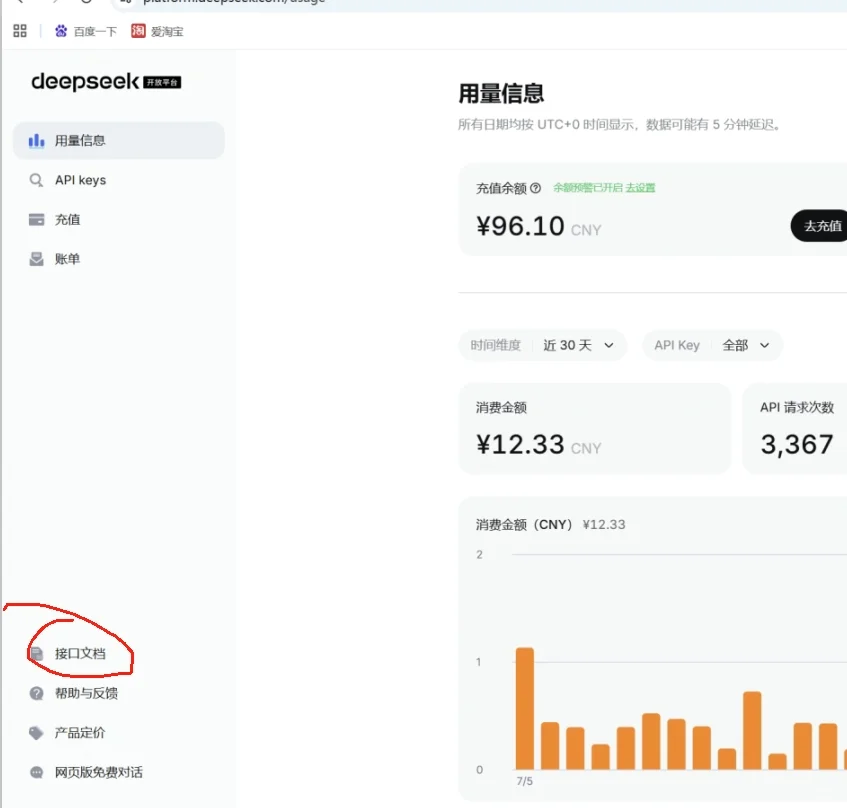Open 产品定价 page
The image size is (847, 808).
click(x=80, y=732)
